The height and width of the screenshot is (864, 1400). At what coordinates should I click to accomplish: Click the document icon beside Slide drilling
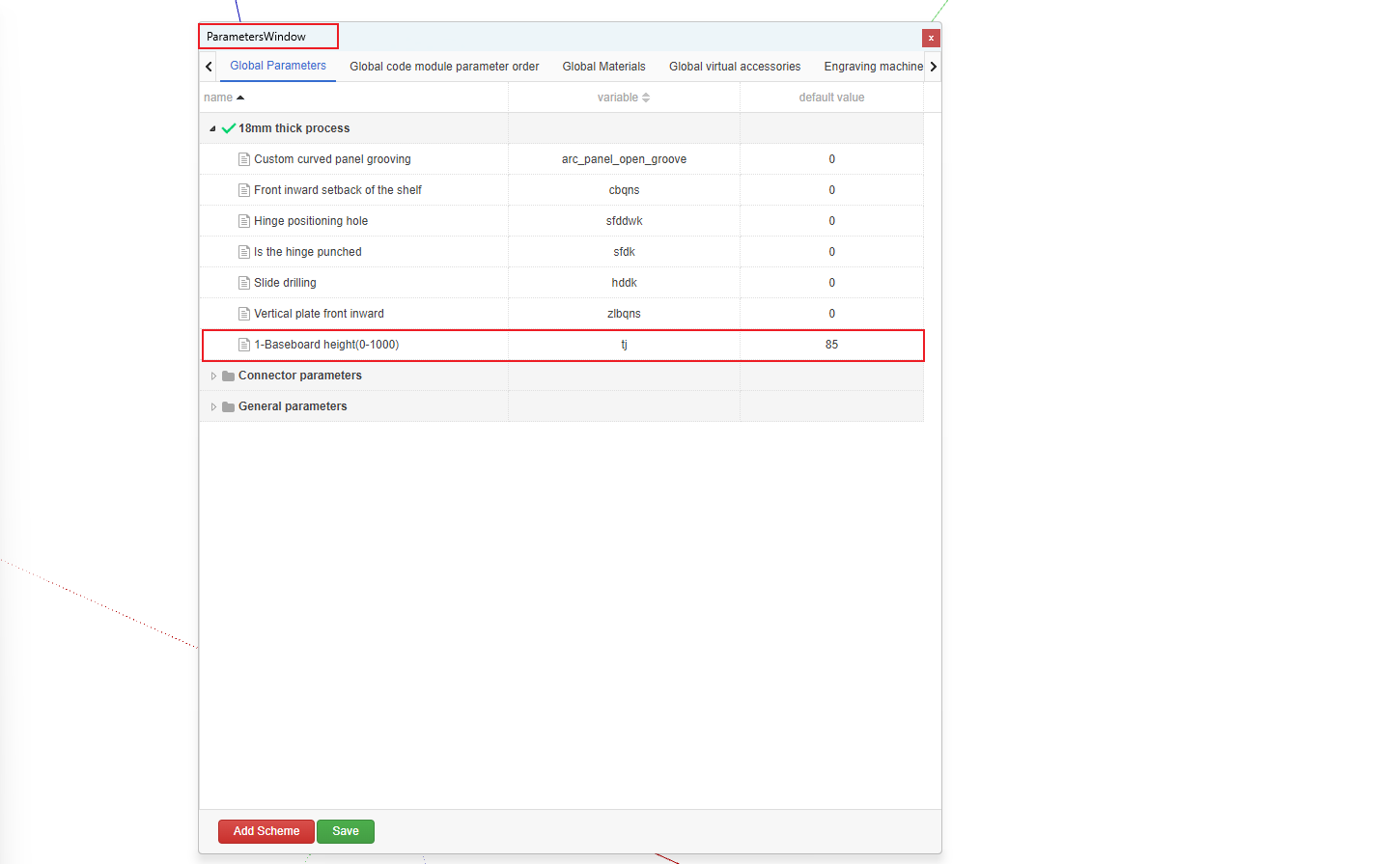coord(244,283)
